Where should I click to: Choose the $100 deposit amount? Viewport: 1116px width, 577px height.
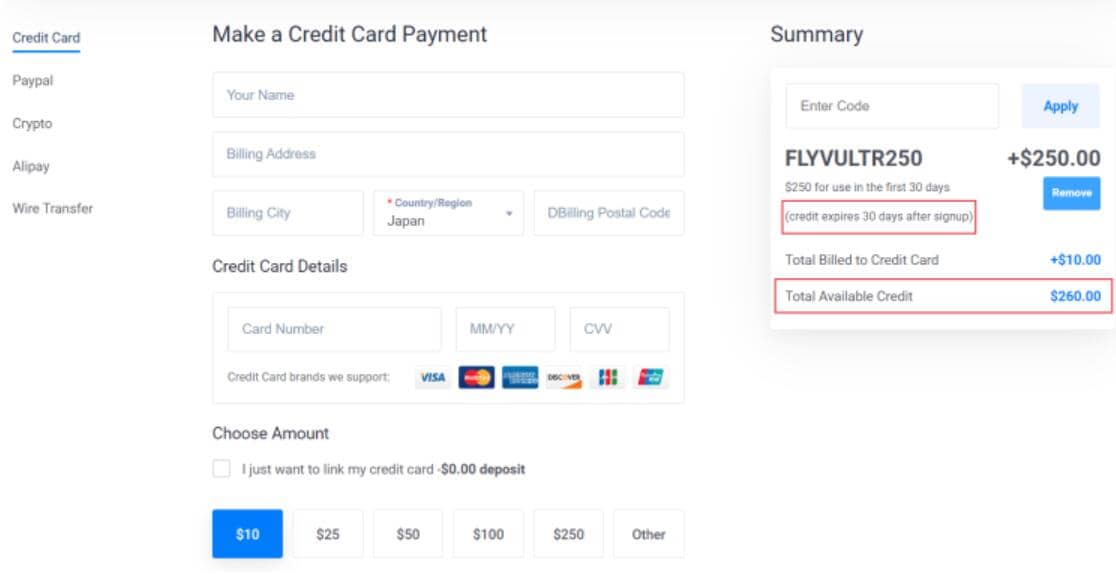[488, 534]
